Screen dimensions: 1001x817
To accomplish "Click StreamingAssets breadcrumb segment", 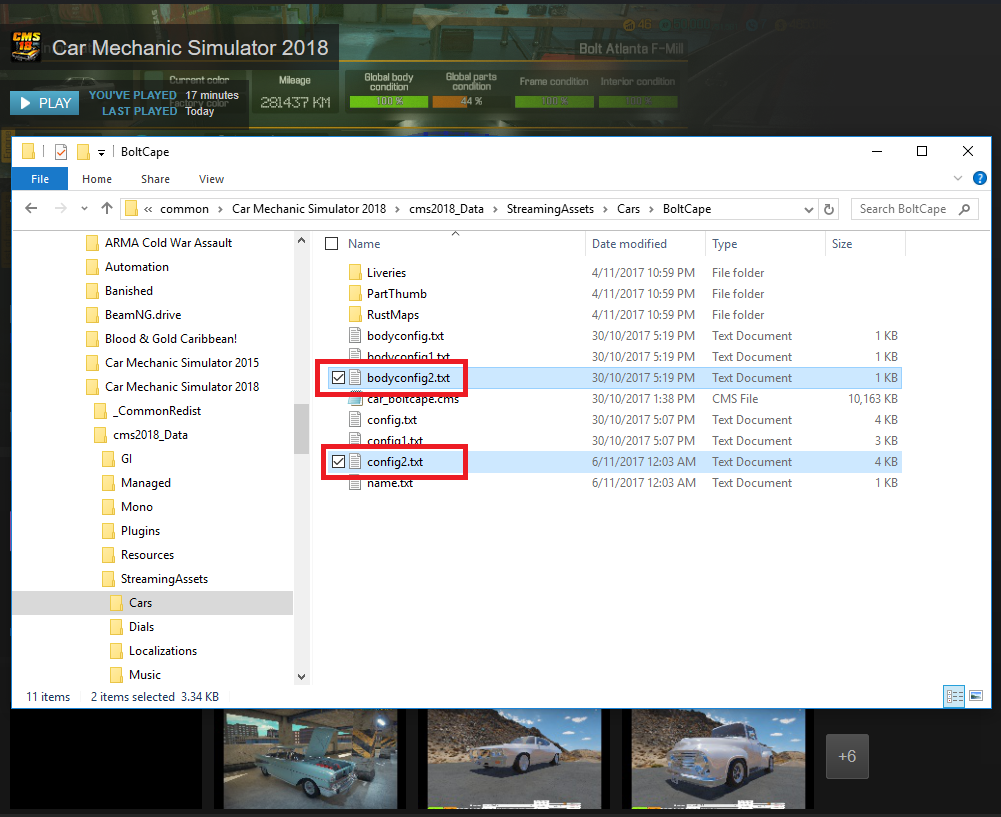I will point(550,209).
